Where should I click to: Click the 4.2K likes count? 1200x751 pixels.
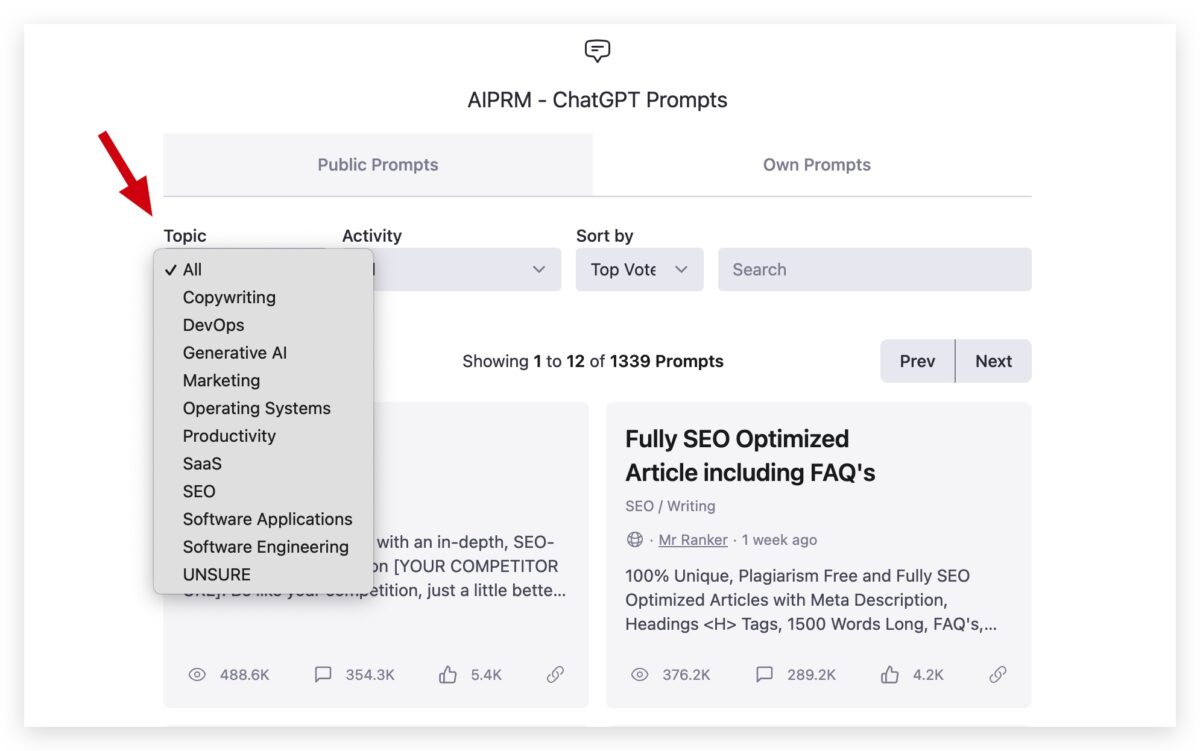[928, 675]
